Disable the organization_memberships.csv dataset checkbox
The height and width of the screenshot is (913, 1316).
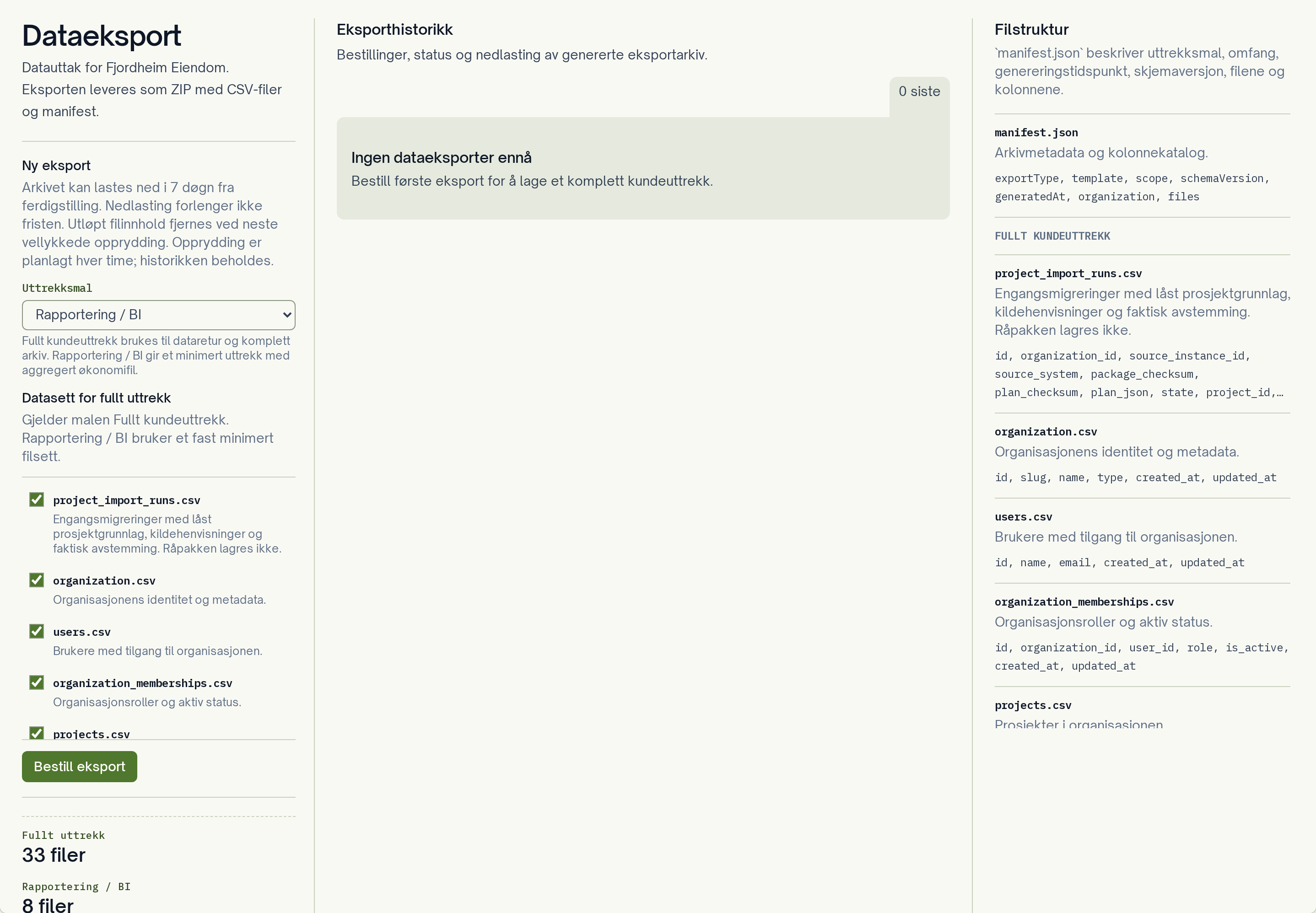[x=37, y=682]
